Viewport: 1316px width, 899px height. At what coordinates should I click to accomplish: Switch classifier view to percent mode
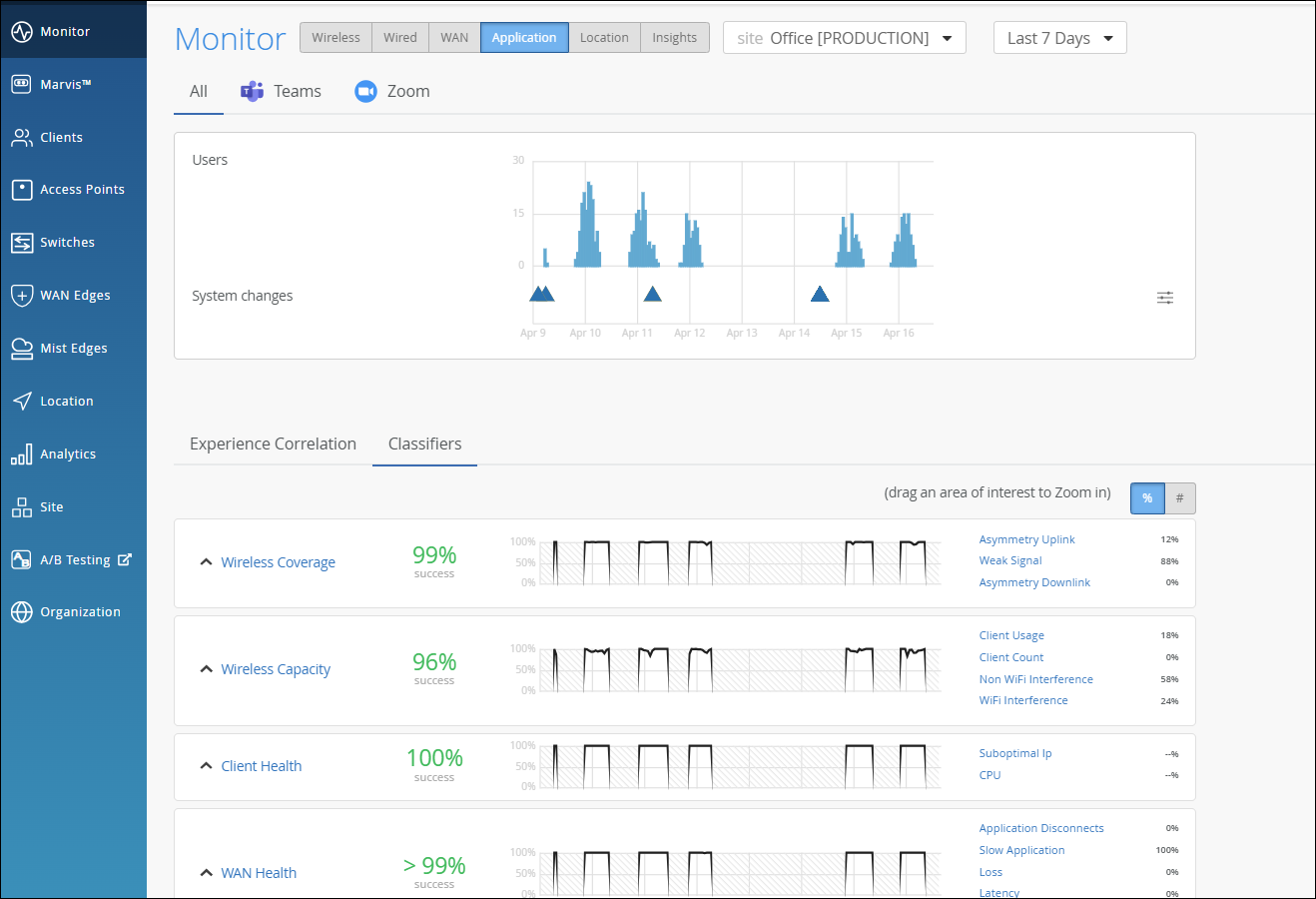[x=1147, y=498]
